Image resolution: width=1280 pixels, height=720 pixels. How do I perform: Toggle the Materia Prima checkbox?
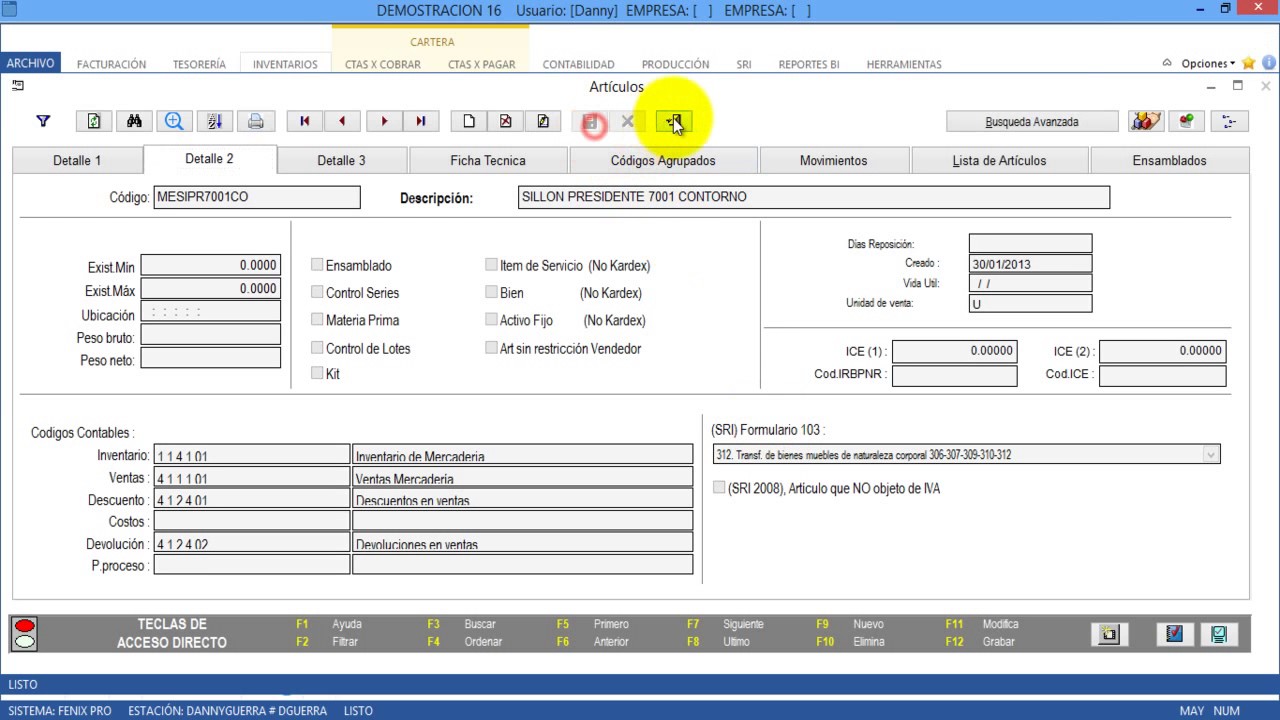pos(317,320)
